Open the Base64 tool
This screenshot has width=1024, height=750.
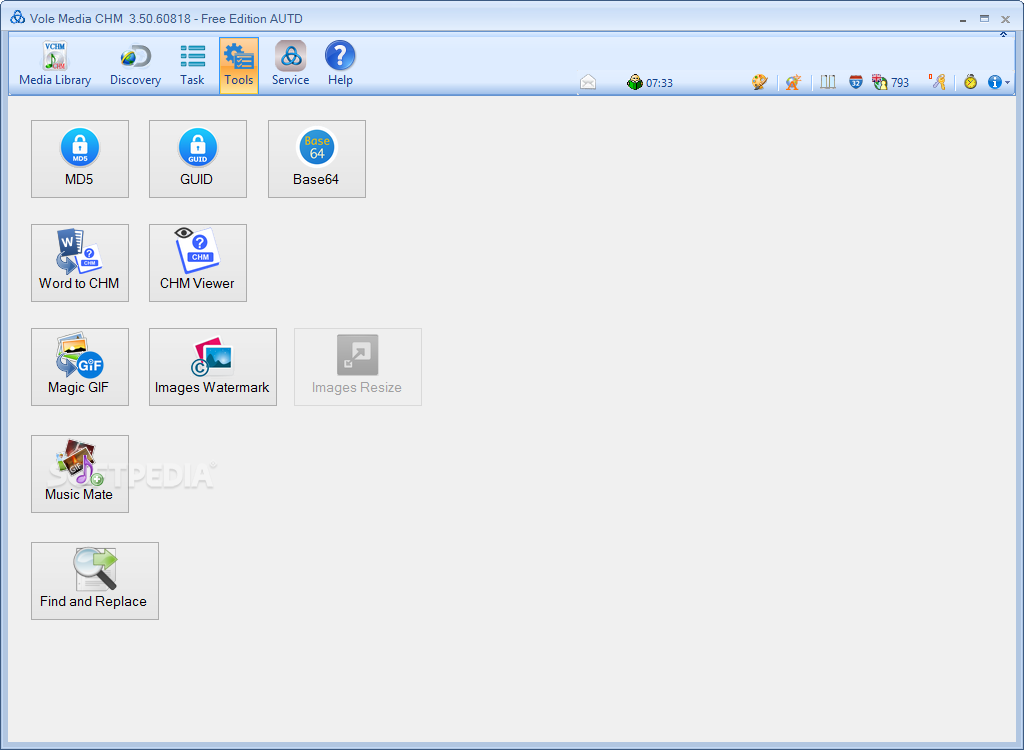click(317, 159)
